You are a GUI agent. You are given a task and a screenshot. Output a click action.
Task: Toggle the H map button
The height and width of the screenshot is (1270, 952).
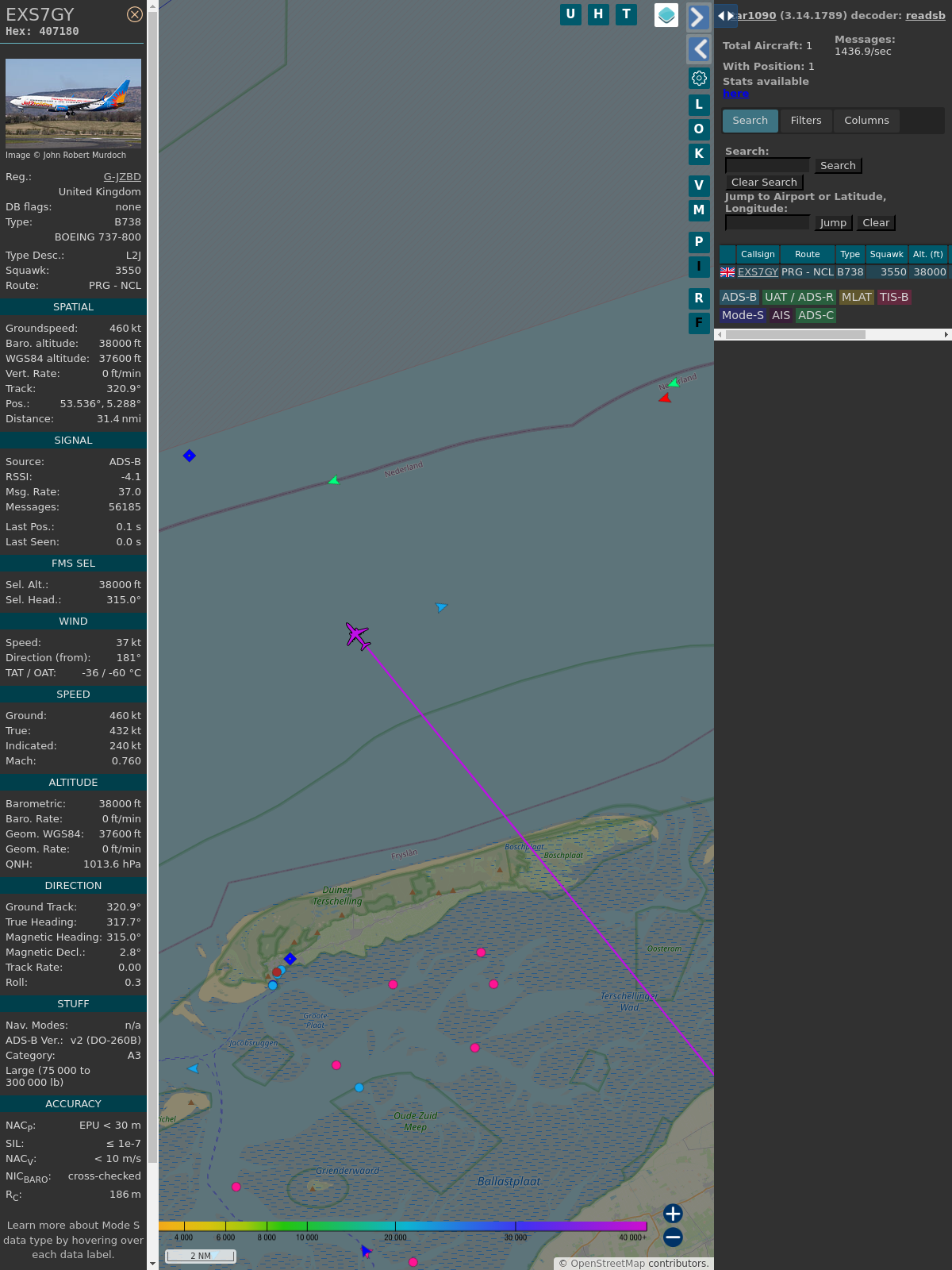[598, 14]
